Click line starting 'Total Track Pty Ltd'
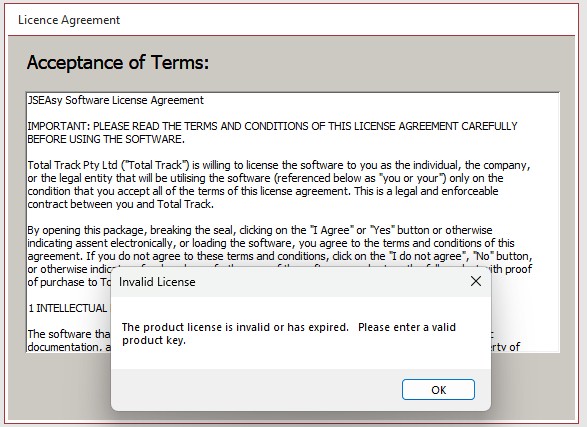 pyautogui.click(x=279, y=165)
